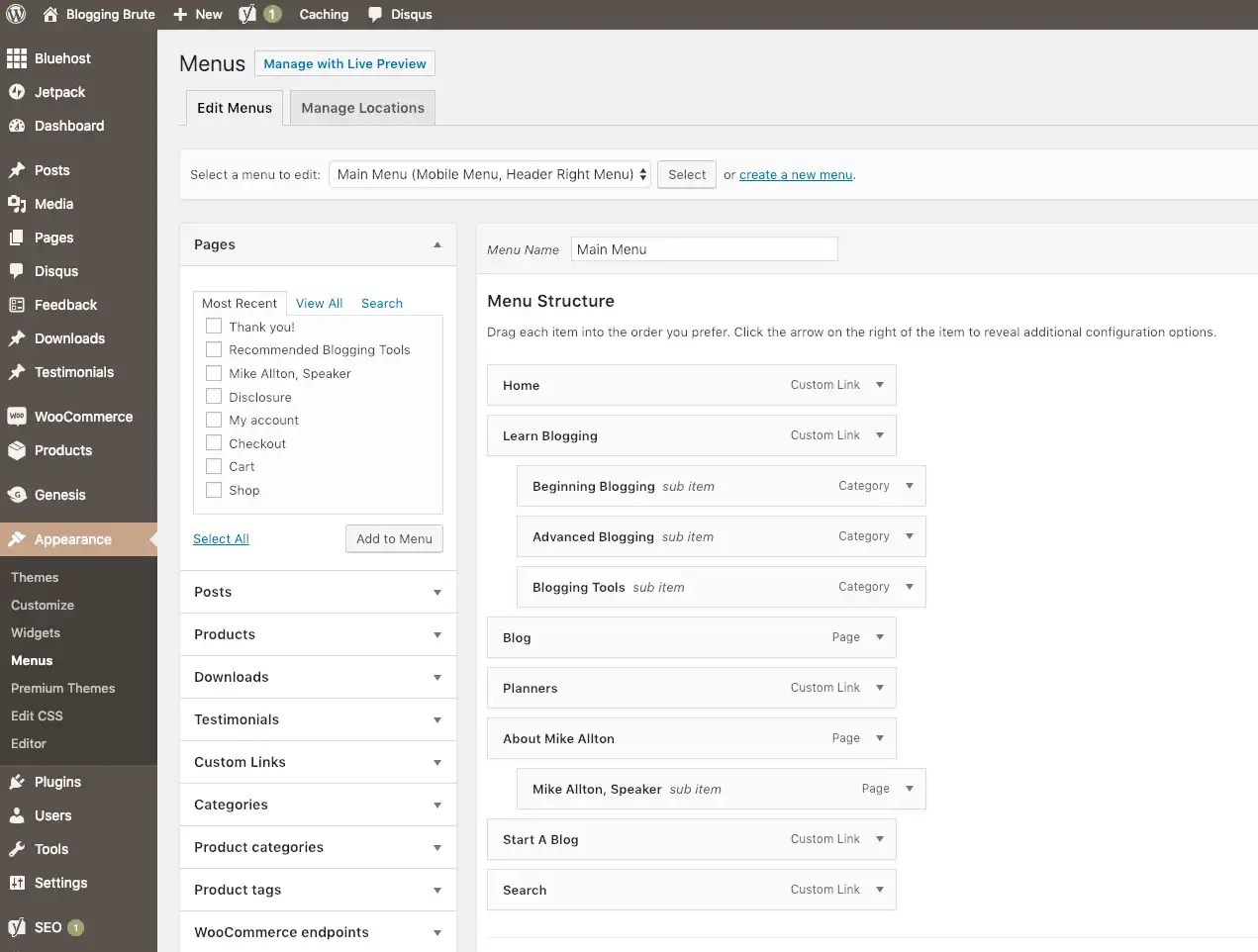This screenshot has height=952, width=1258.
Task: Check the Shop page checkbox
Action: point(214,490)
